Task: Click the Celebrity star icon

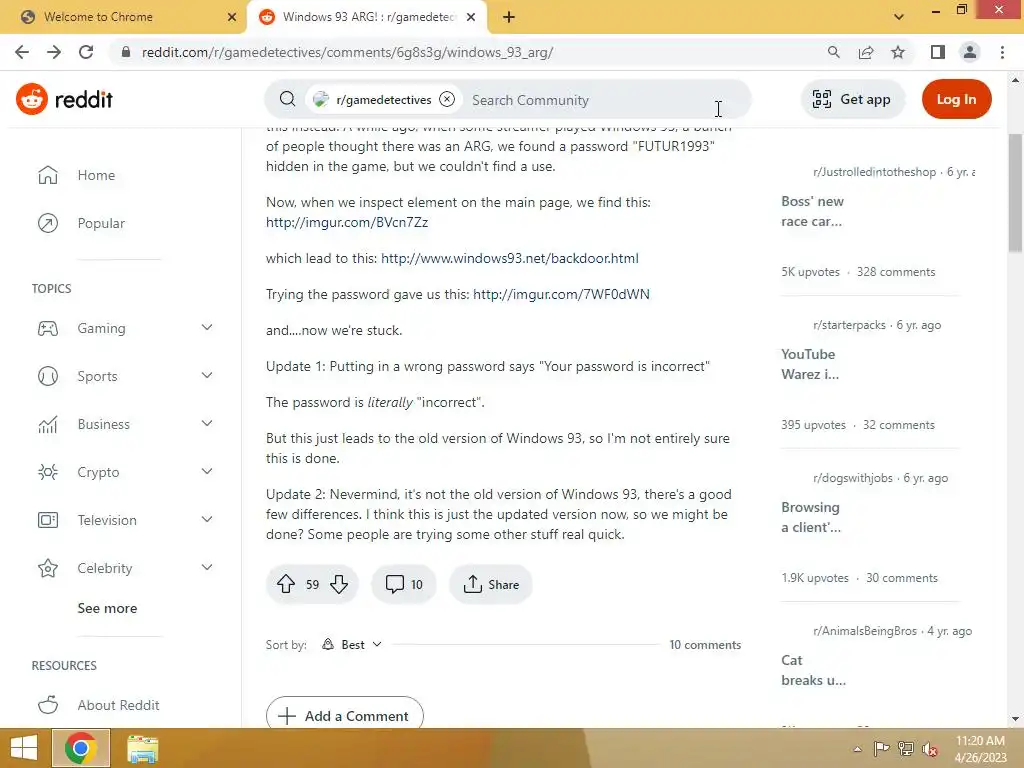Action: tap(48, 568)
